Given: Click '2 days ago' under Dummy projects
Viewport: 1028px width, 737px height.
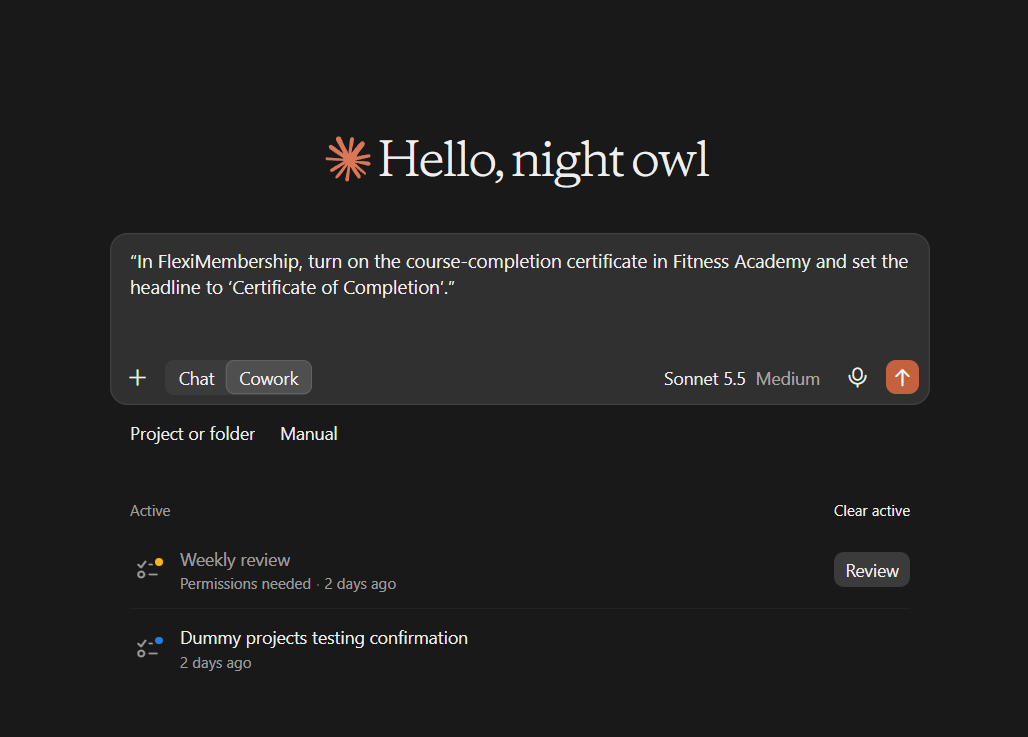Looking at the screenshot, I should 216,663.
